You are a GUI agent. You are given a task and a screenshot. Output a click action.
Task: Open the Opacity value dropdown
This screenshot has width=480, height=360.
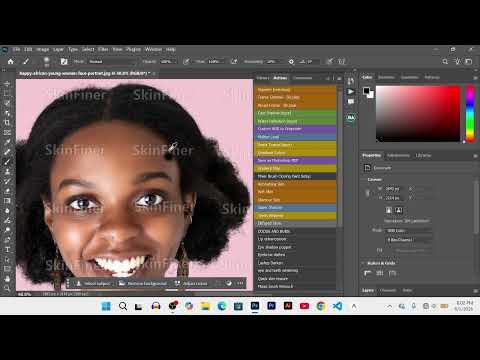(169, 61)
